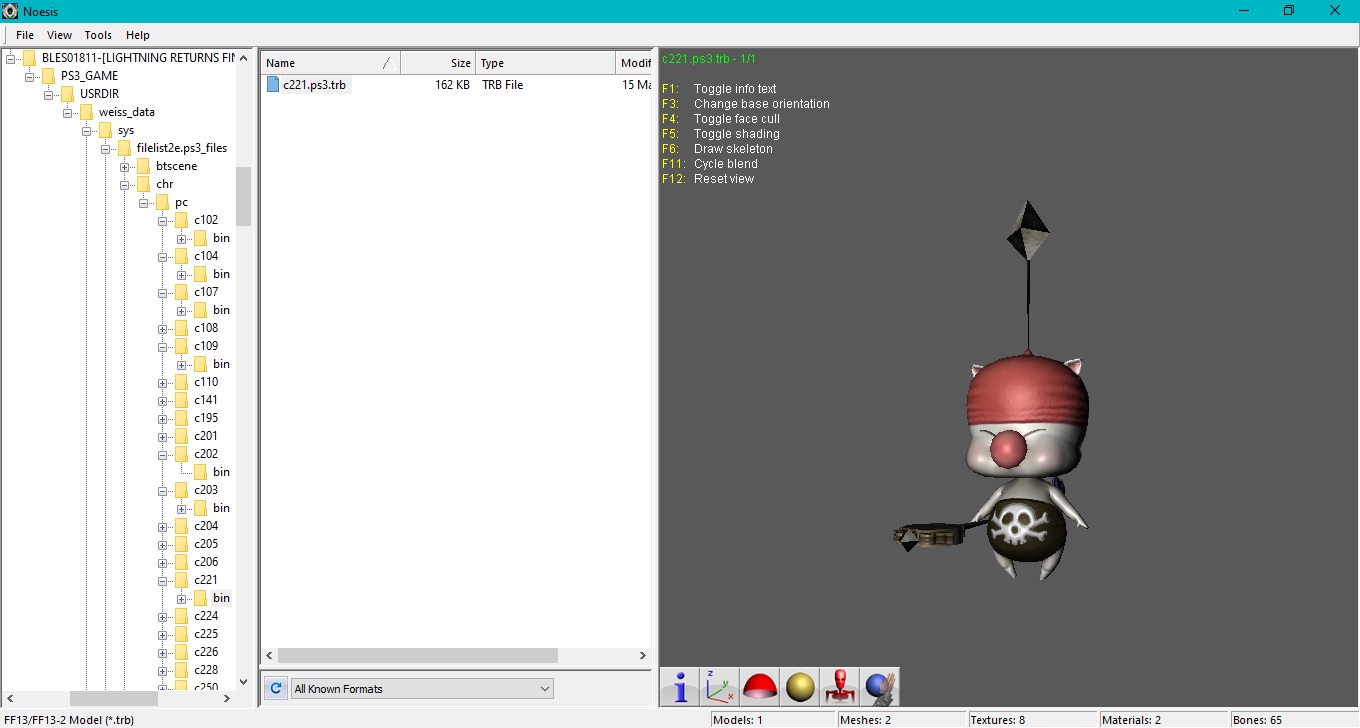The height and width of the screenshot is (728, 1360).
Task: Open the Help menu
Action: click(137, 35)
